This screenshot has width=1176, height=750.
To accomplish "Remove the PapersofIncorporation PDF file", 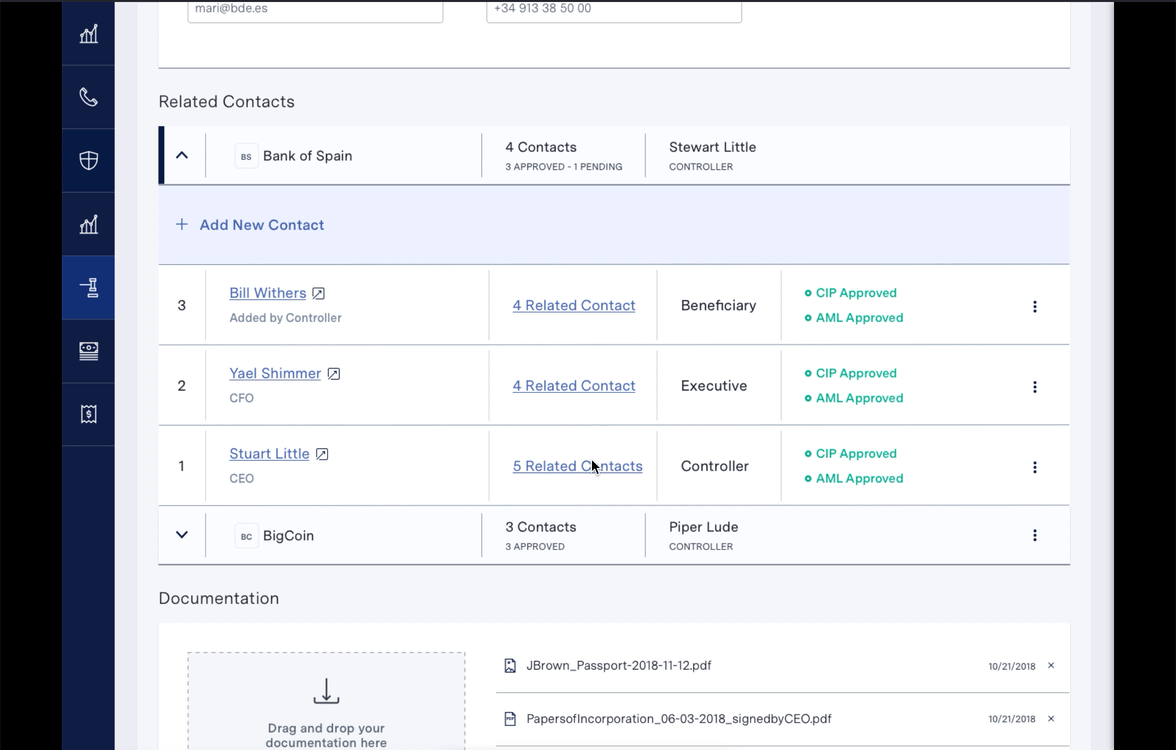I will (x=1051, y=719).
